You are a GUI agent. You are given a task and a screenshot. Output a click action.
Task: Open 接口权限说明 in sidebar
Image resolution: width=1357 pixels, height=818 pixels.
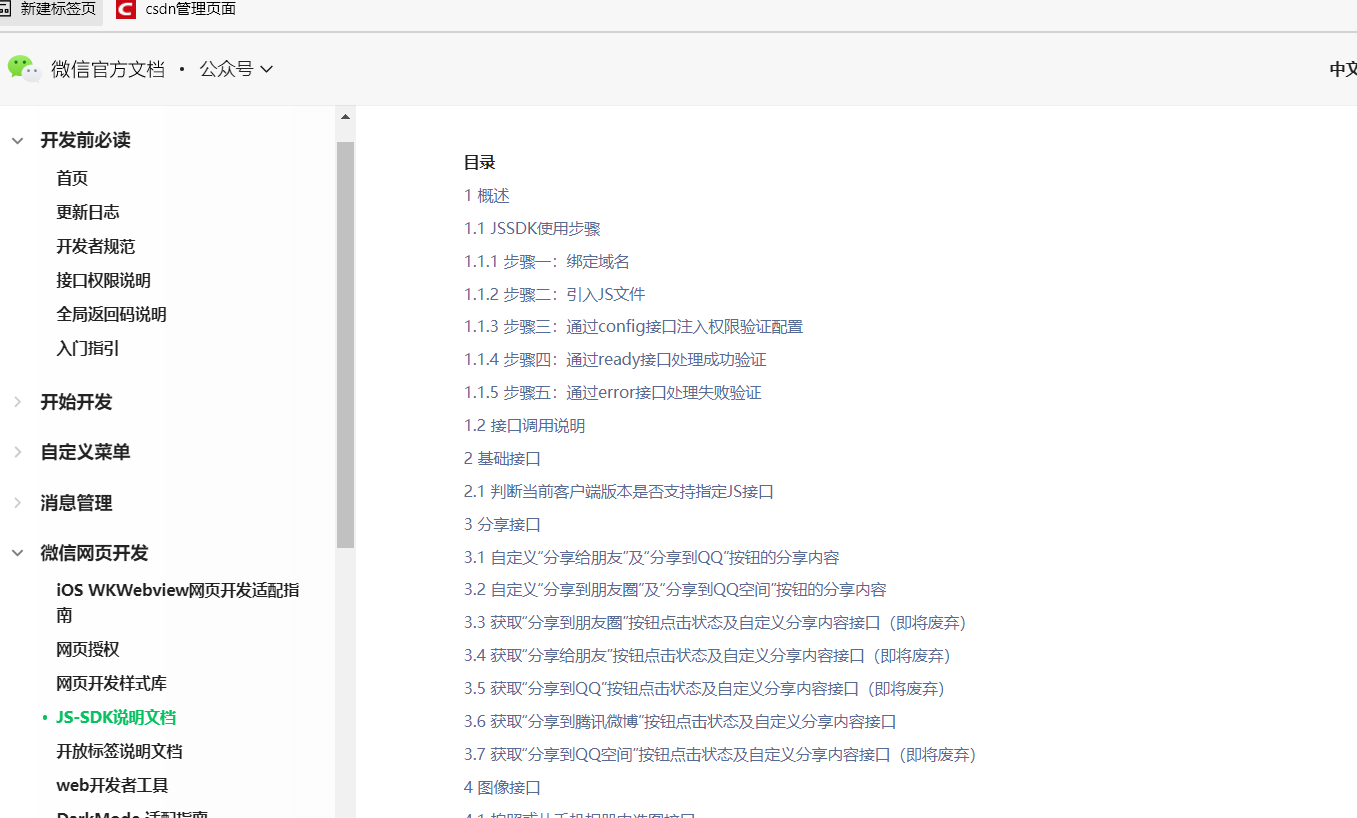[104, 280]
